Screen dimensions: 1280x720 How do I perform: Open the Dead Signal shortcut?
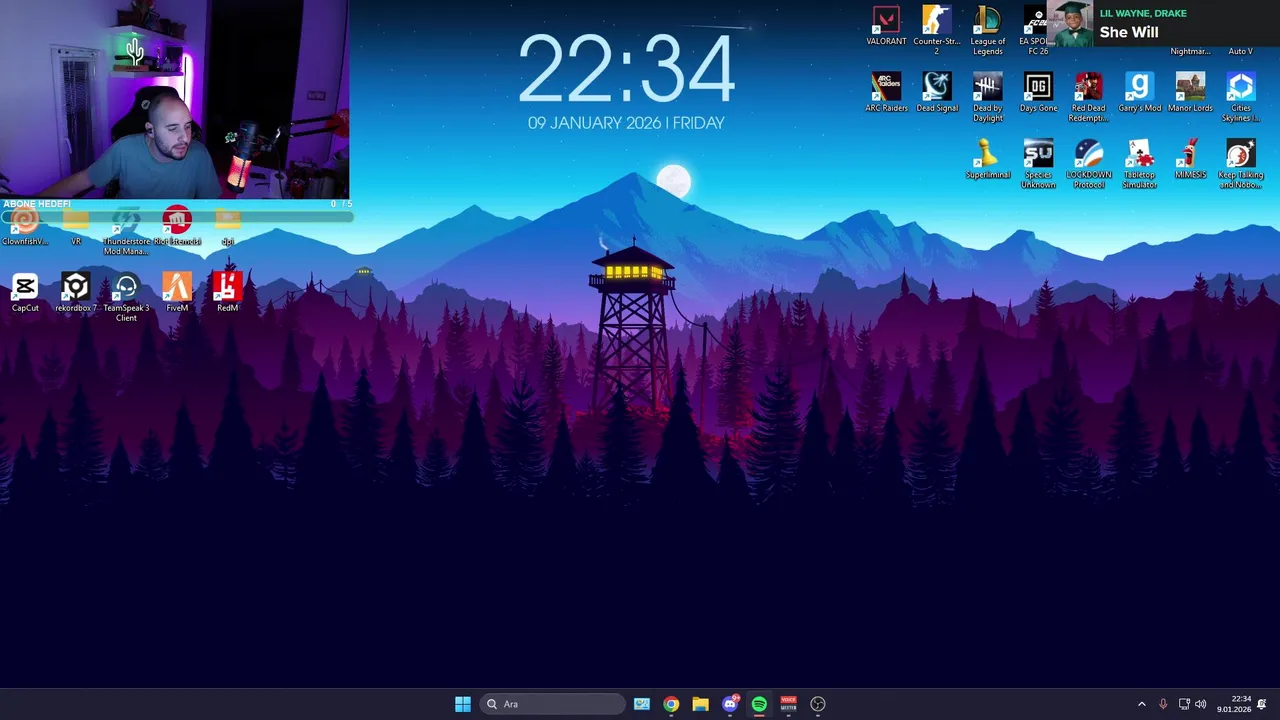(x=937, y=93)
